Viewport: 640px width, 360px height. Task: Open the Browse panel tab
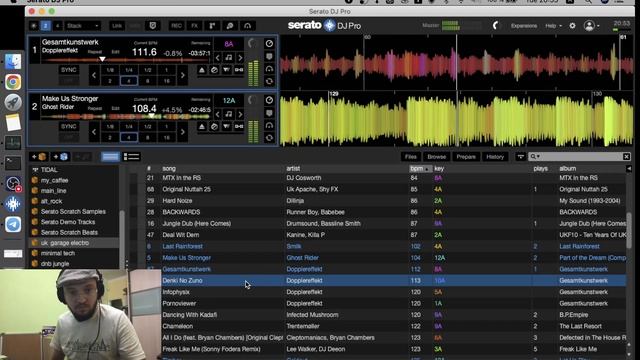pos(436,157)
